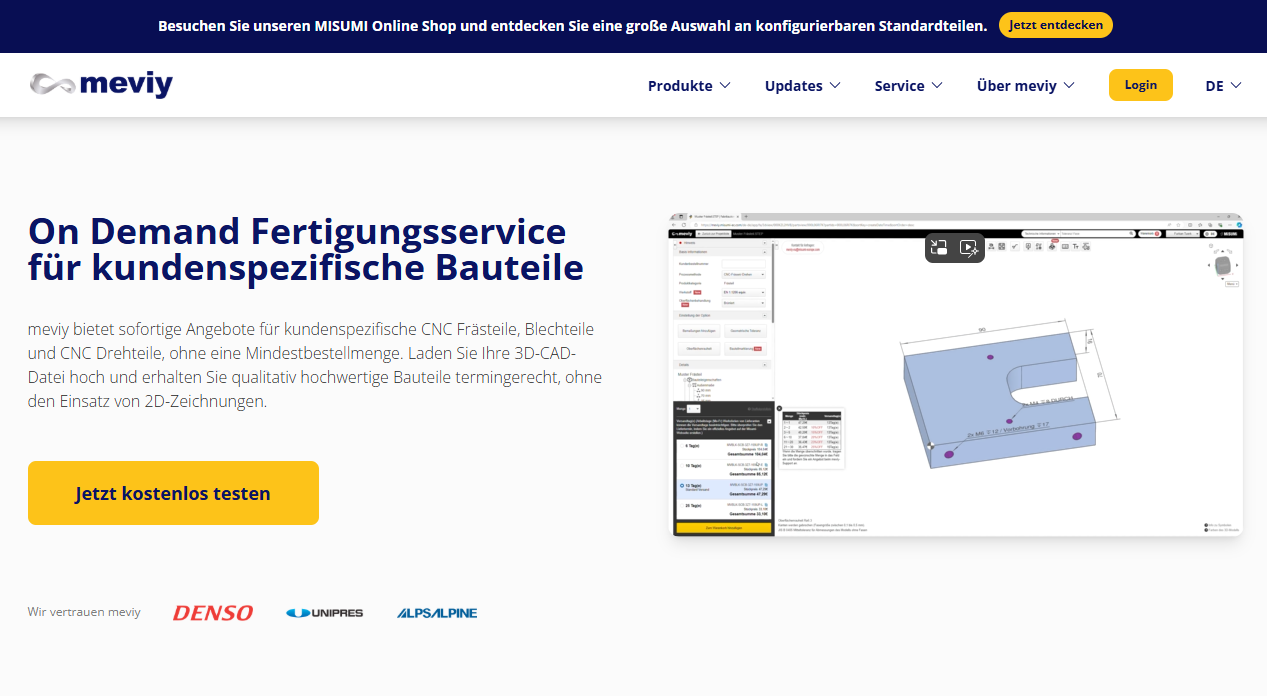Open the Produkte menu
Screen dimensions: 1267x696
689,85
